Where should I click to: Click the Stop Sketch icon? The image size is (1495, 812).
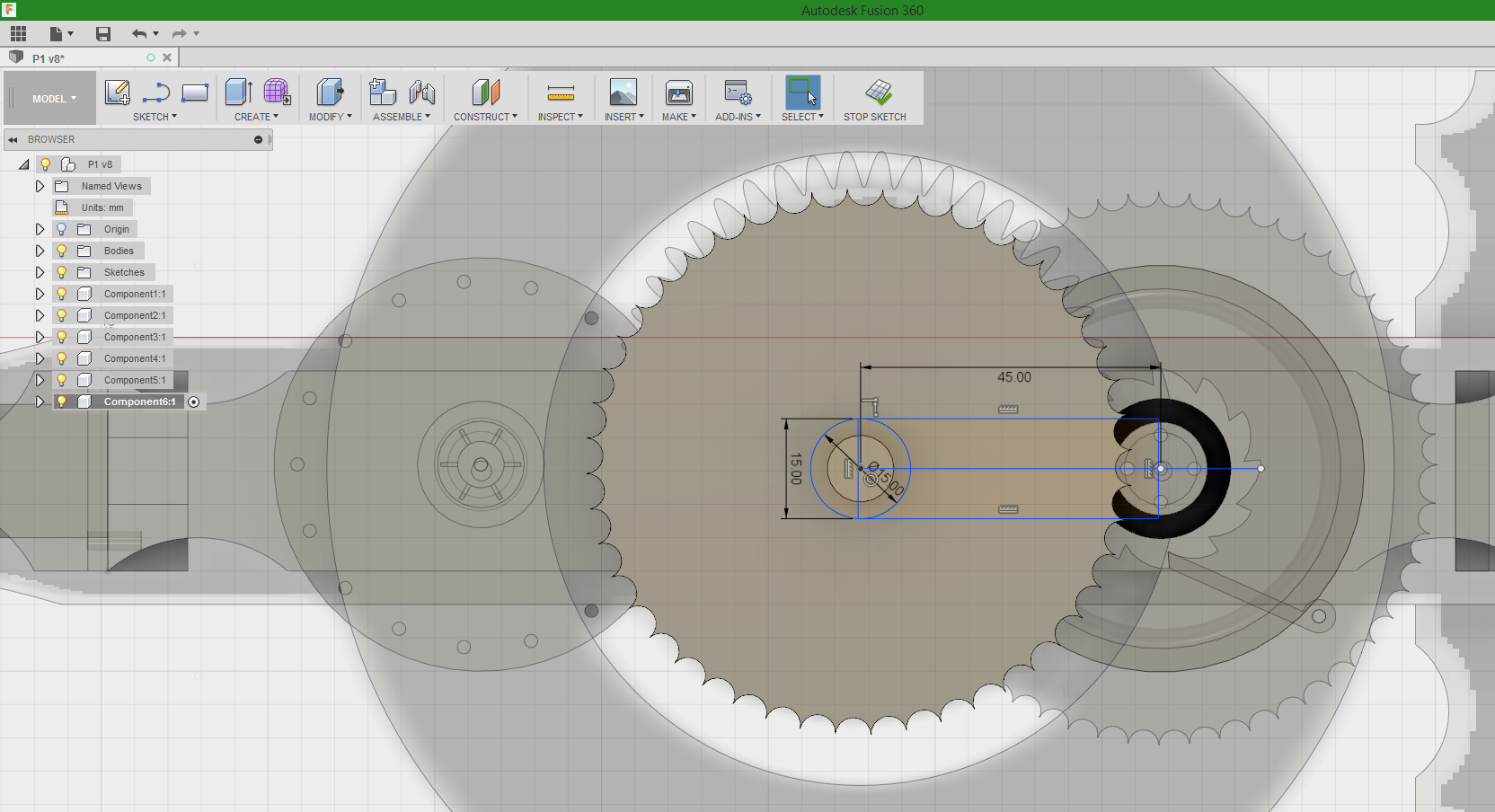tap(879, 92)
